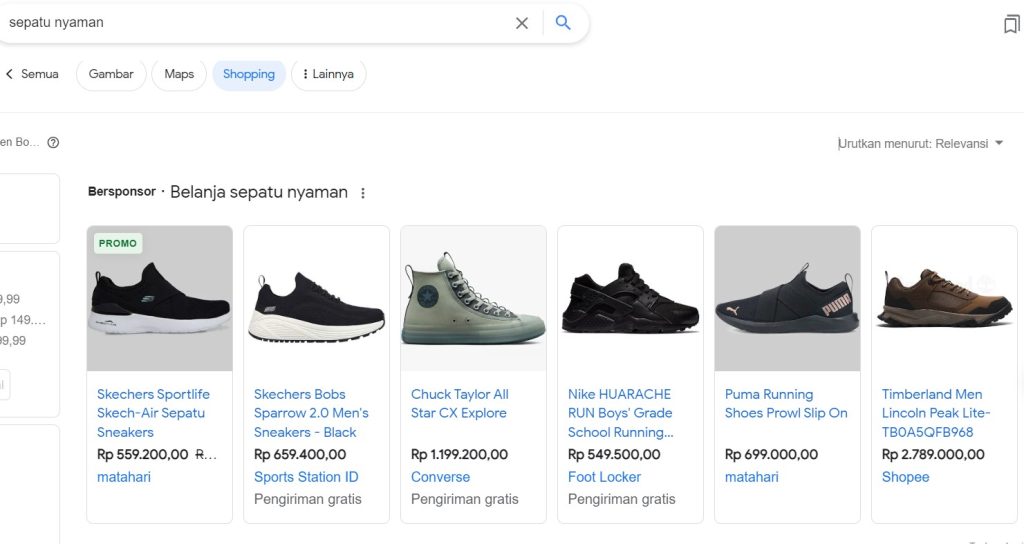
Task: Open Skechers Bobs Sparrow shoe image
Action: click(317, 298)
